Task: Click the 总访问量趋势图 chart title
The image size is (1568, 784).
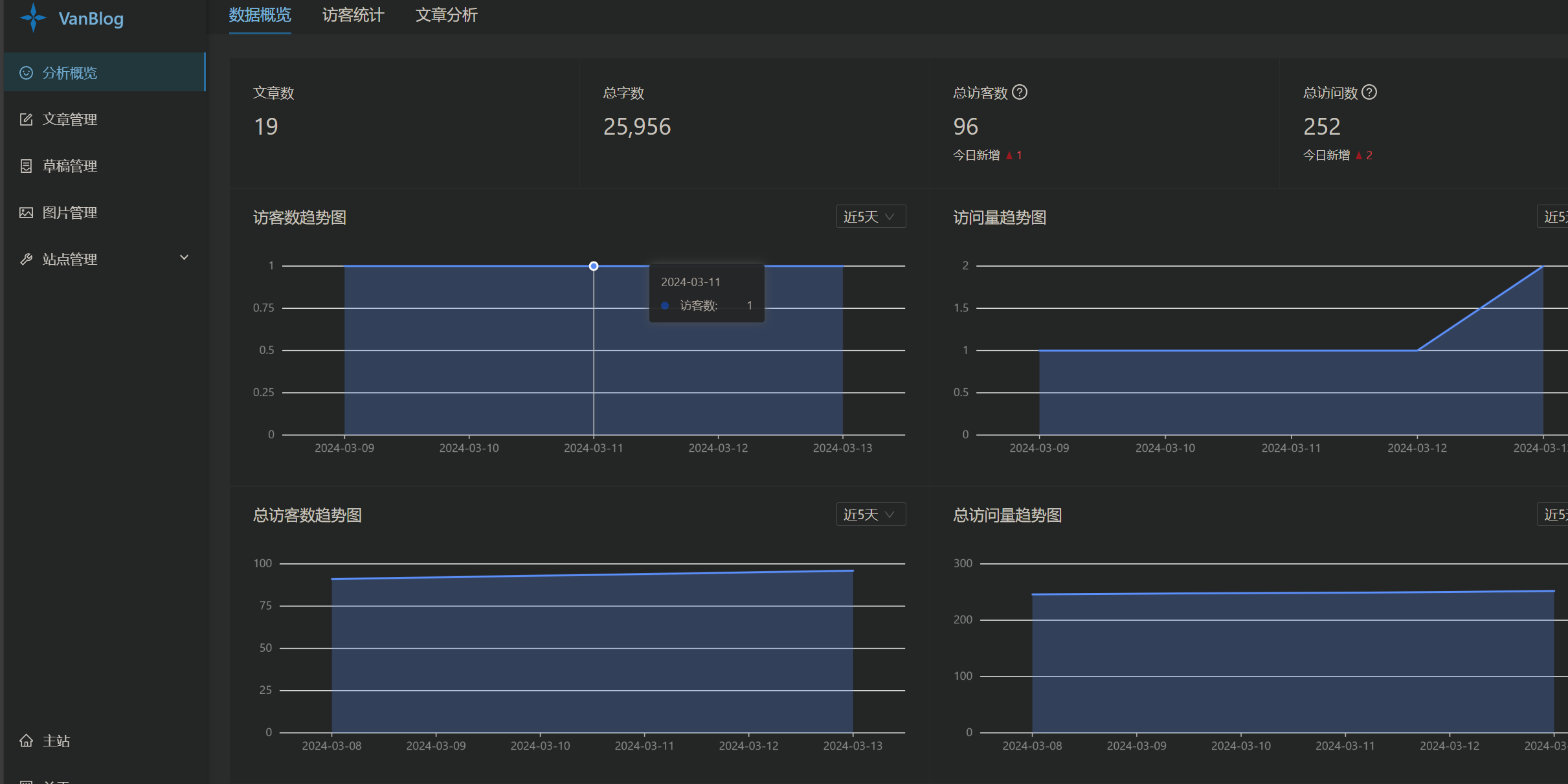Action: pyautogui.click(x=1008, y=515)
